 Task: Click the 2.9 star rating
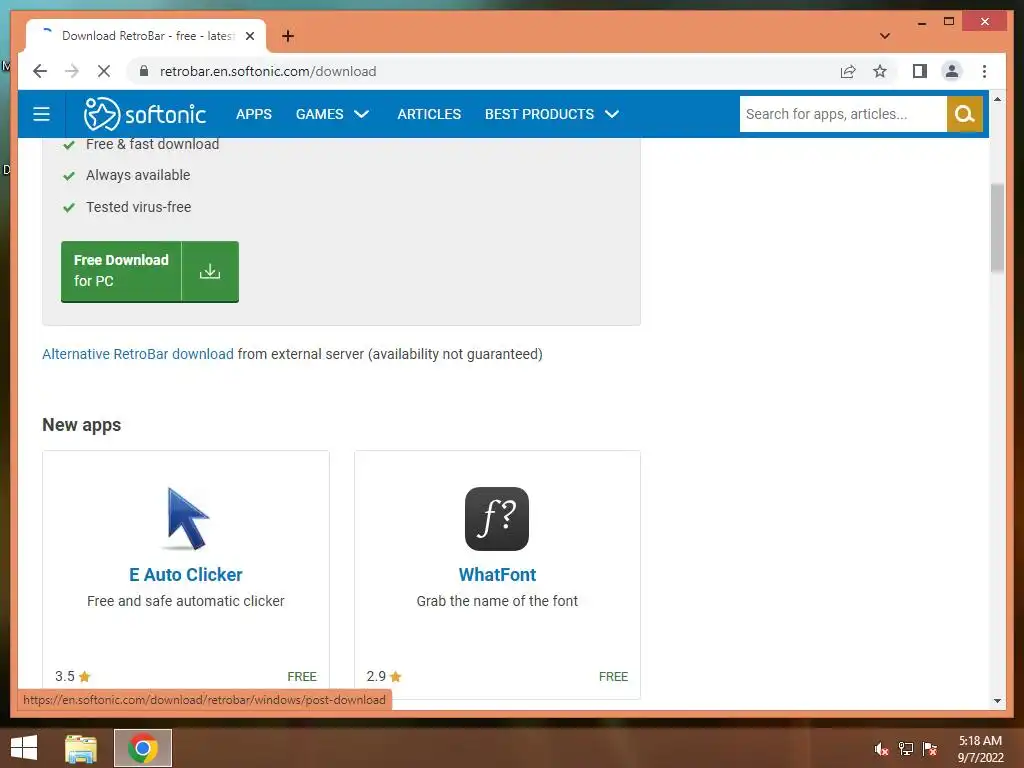384,677
